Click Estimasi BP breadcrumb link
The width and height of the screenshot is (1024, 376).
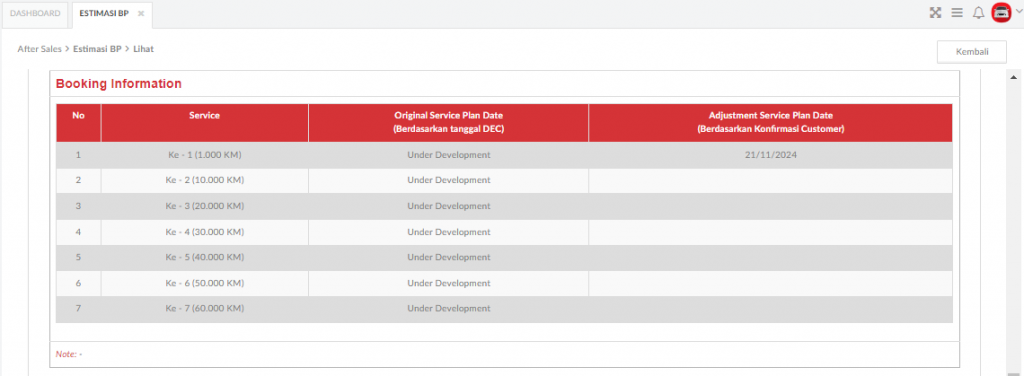pyautogui.click(x=97, y=48)
